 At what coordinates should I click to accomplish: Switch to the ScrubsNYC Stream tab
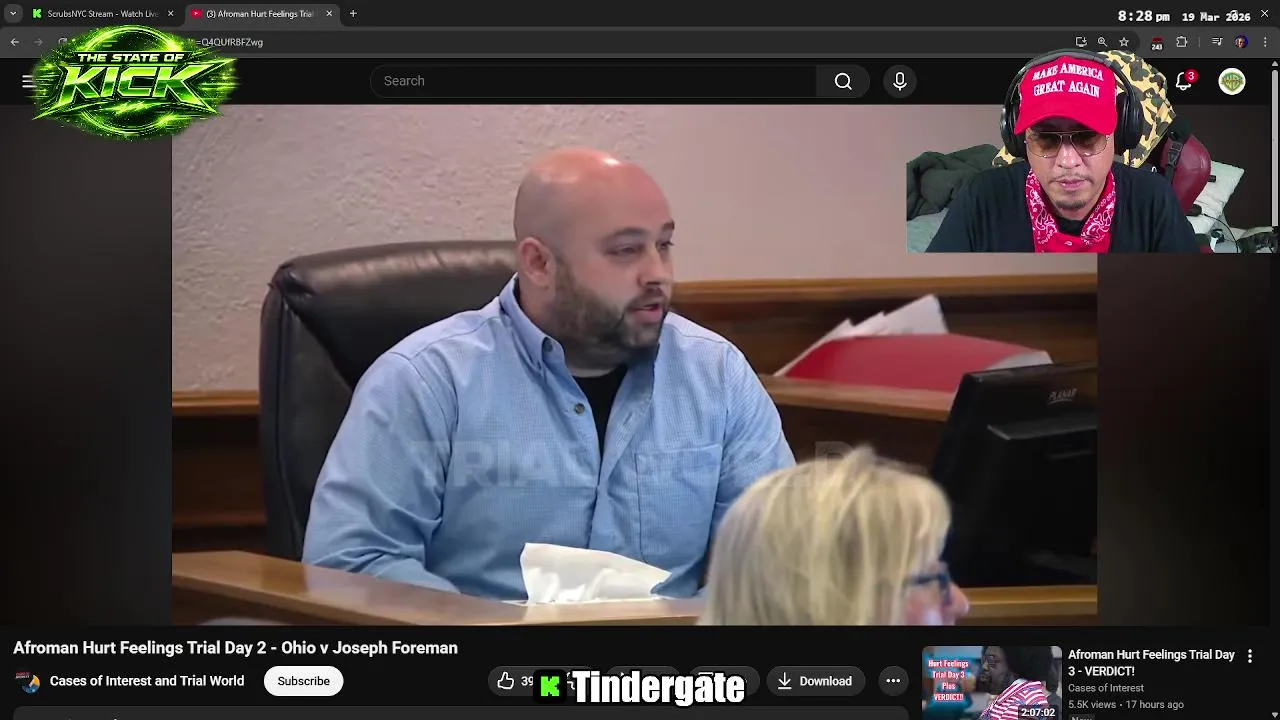pyautogui.click(x=102, y=14)
